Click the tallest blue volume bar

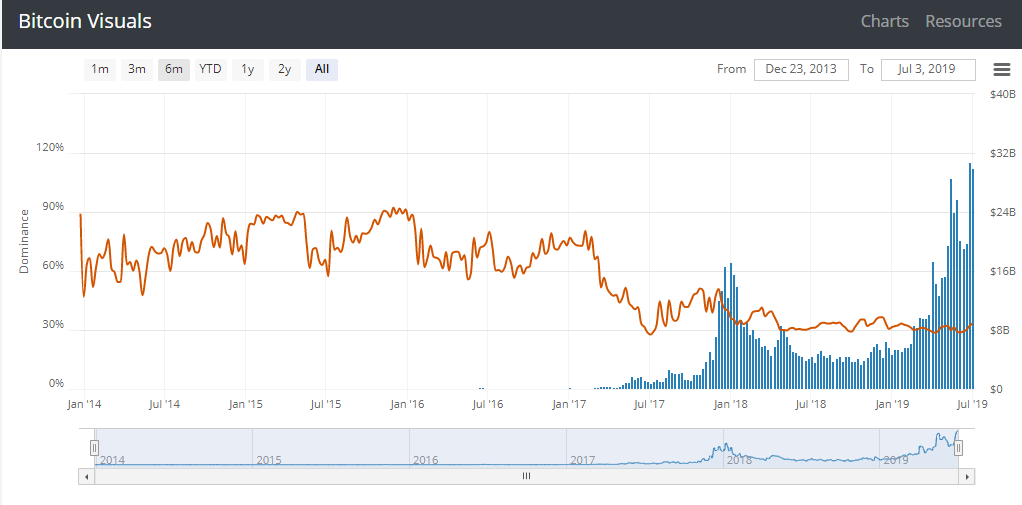click(x=970, y=276)
